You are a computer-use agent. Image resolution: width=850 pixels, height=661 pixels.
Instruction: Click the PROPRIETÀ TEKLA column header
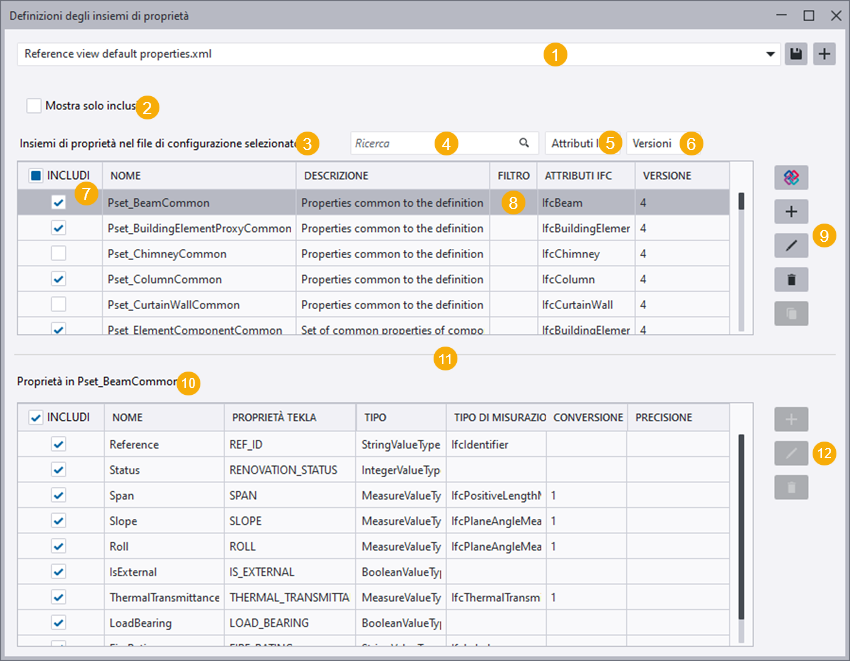(288, 417)
